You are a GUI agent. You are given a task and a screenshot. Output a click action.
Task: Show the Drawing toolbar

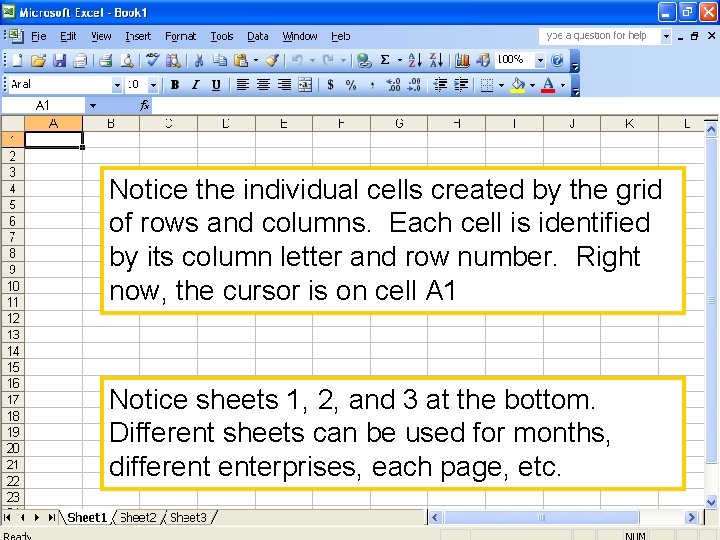[x=483, y=60]
